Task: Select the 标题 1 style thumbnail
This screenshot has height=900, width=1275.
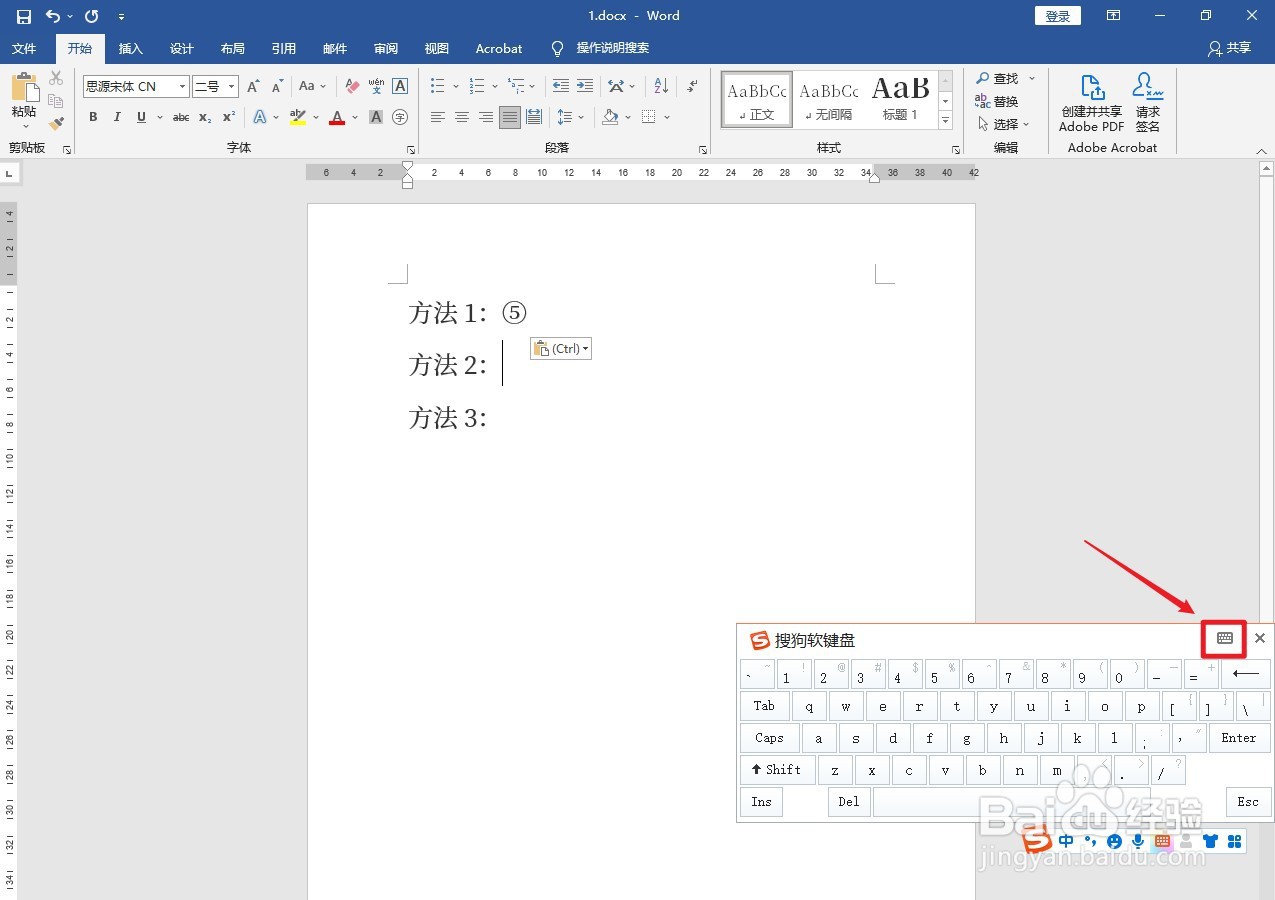Action: click(900, 99)
